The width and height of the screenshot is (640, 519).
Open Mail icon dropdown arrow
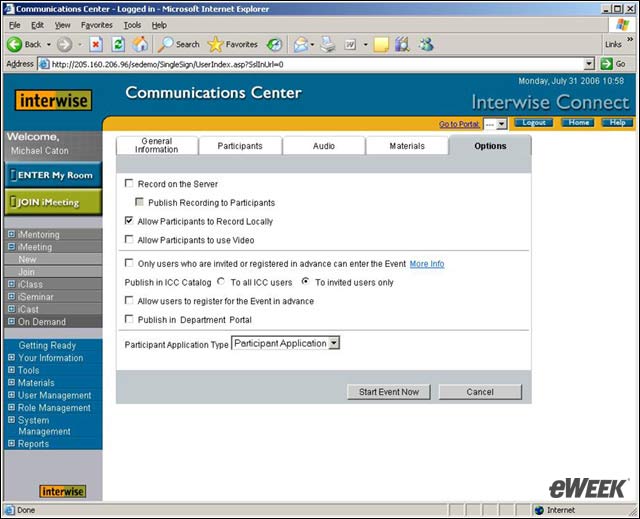point(312,44)
